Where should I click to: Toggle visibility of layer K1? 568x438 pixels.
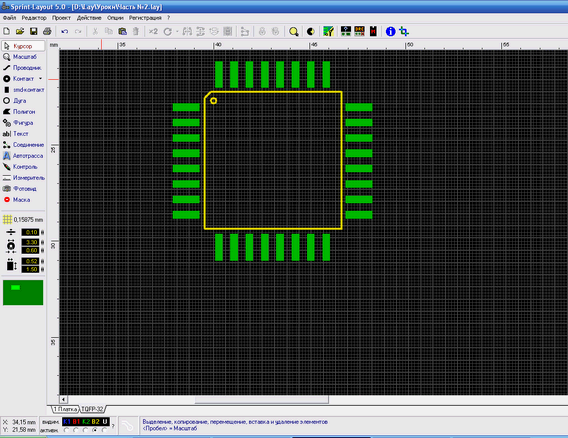click(x=67, y=421)
